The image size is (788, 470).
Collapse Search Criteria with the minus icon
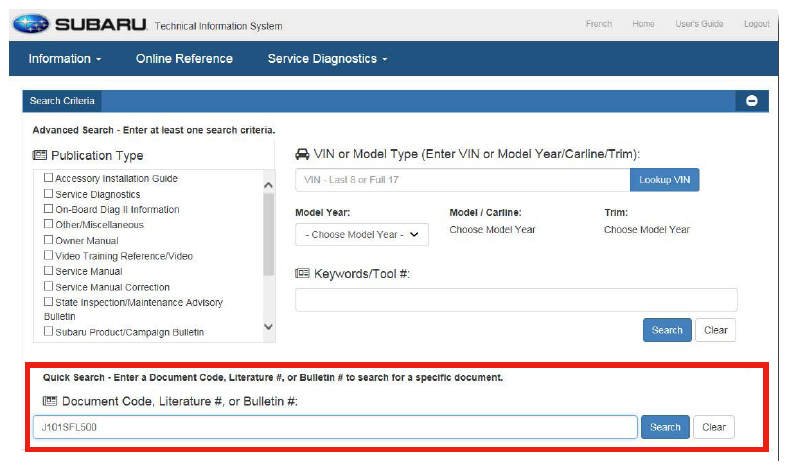(752, 101)
